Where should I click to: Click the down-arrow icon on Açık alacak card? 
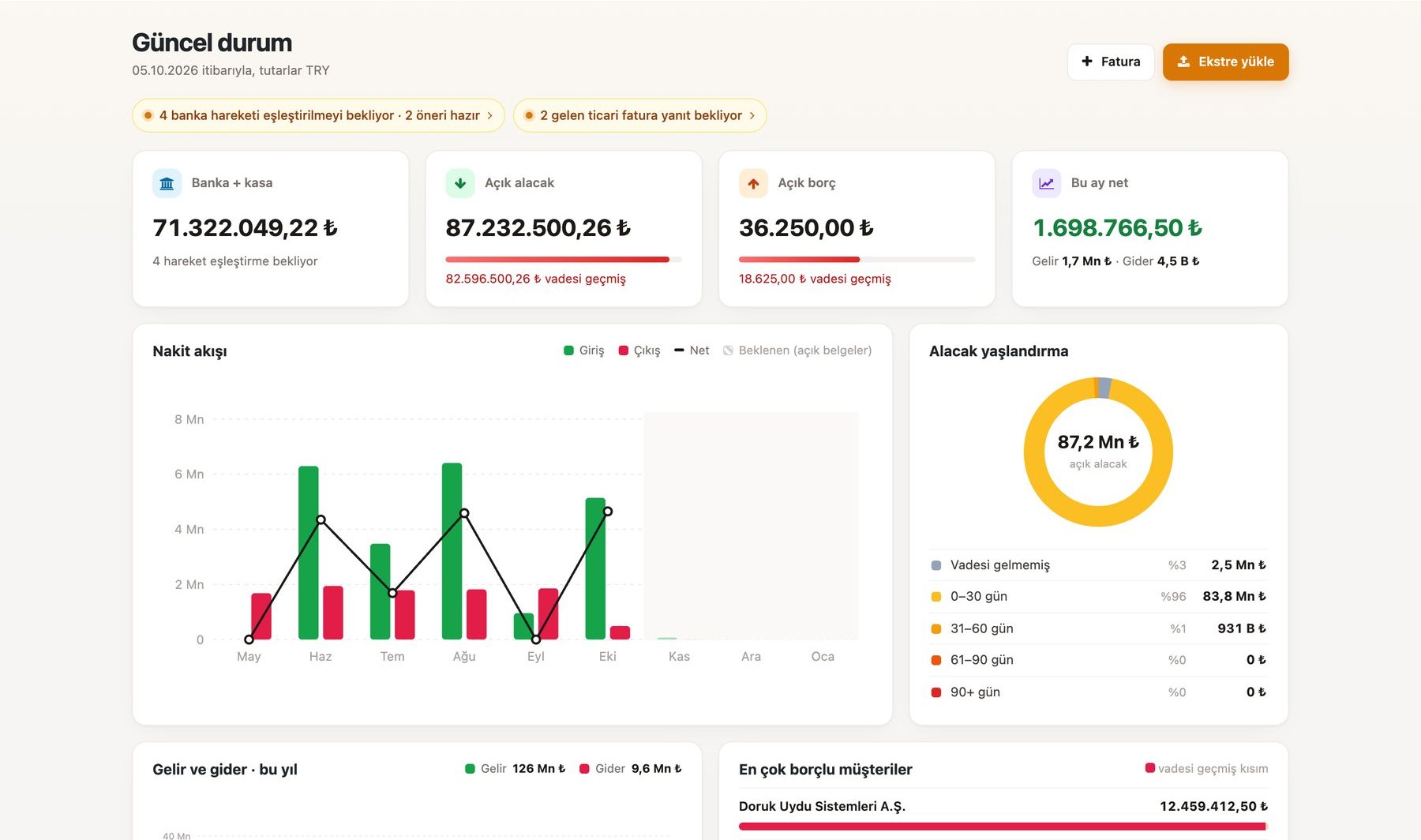pyautogui.click(x=460, y=183)
